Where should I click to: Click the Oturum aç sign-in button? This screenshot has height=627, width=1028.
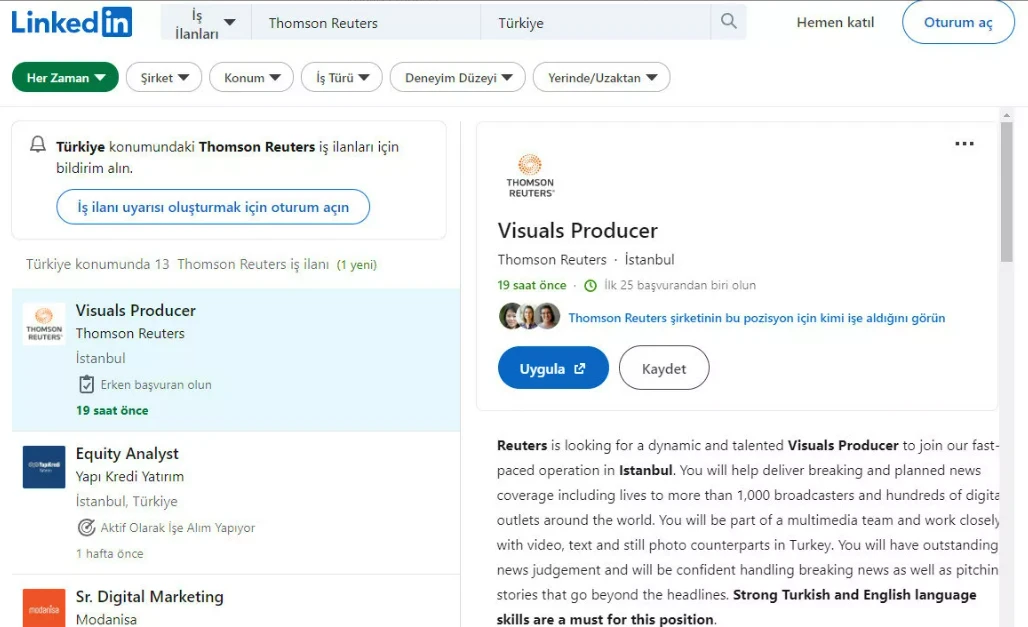(957, 23)
